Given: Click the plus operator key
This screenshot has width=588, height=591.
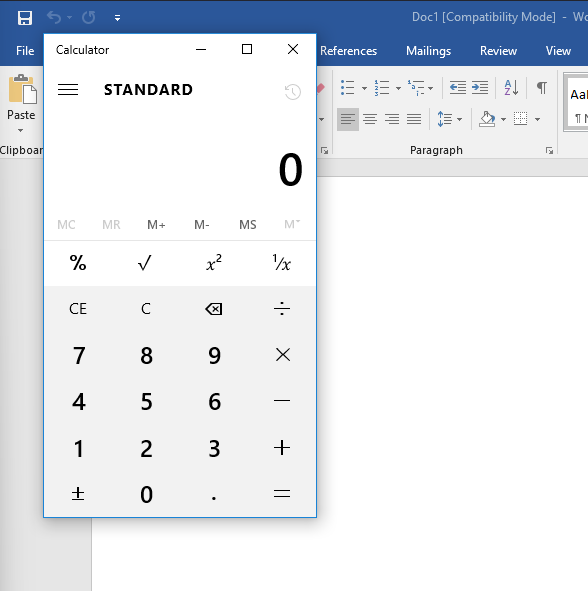Looking at the screenshot, I should coord(282,448).
